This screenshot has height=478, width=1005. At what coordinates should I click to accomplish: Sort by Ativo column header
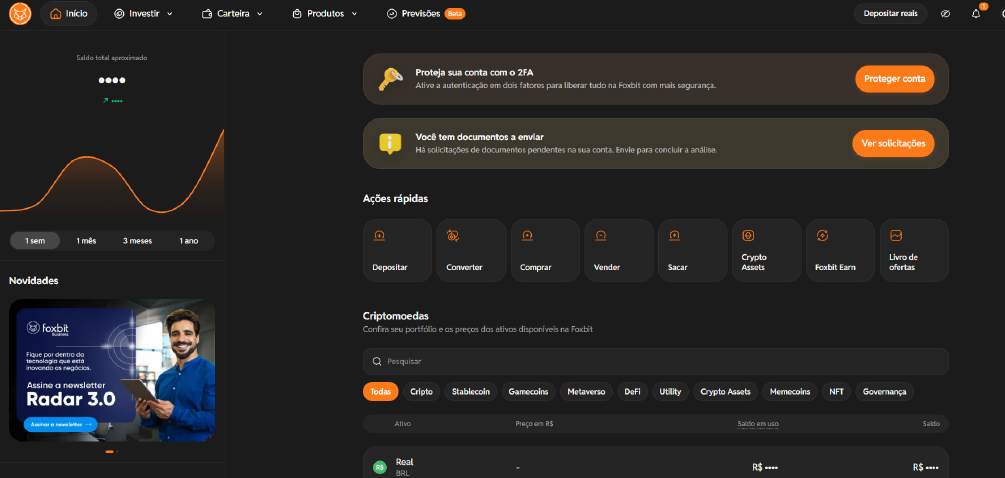click(403, 424)
